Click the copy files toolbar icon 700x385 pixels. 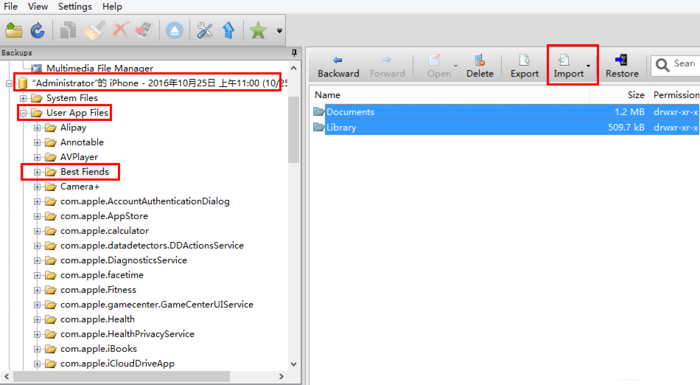(68, 31)
